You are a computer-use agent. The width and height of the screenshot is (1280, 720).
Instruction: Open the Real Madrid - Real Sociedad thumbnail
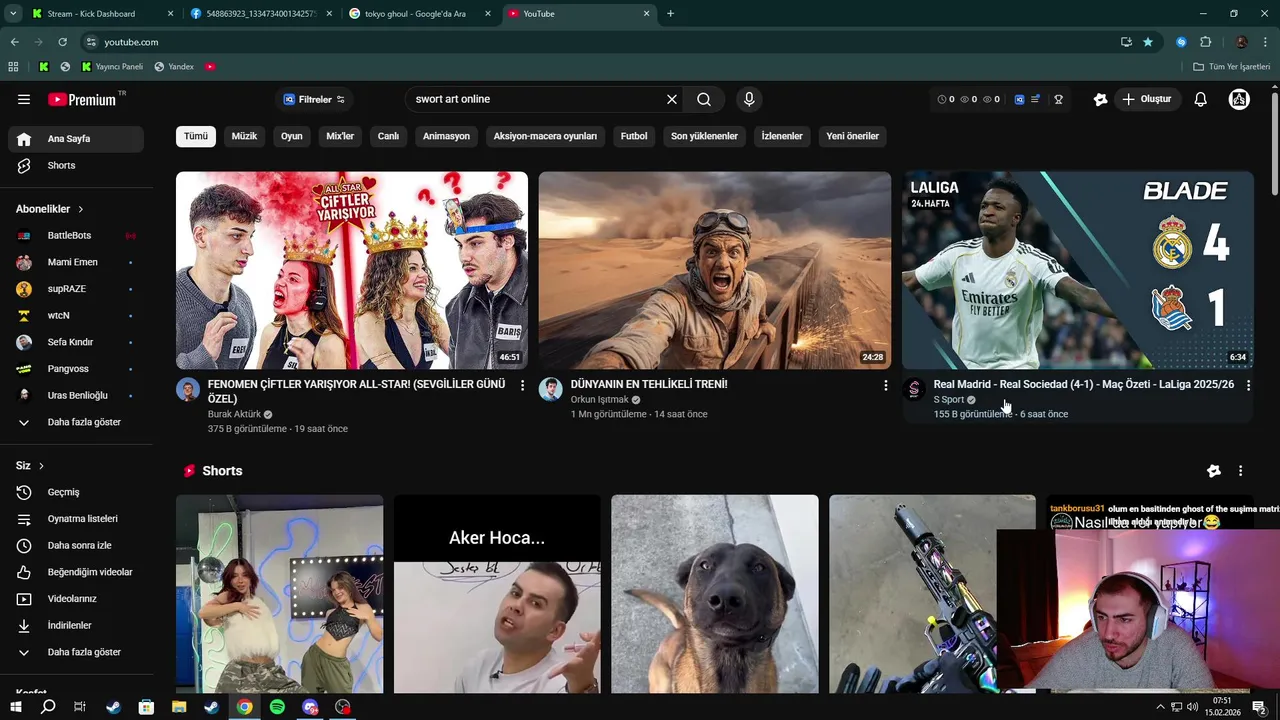pyautogui.click(x=1078, y=270)
